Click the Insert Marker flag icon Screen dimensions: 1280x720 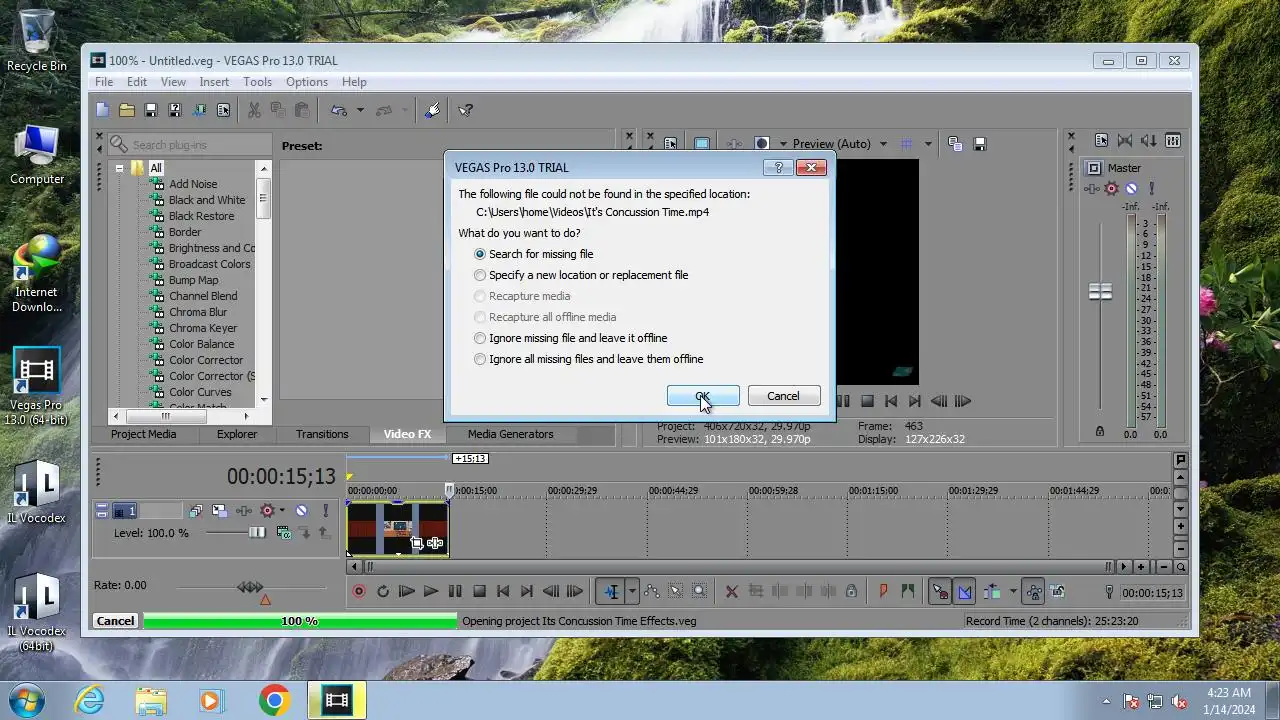point(883,591)
